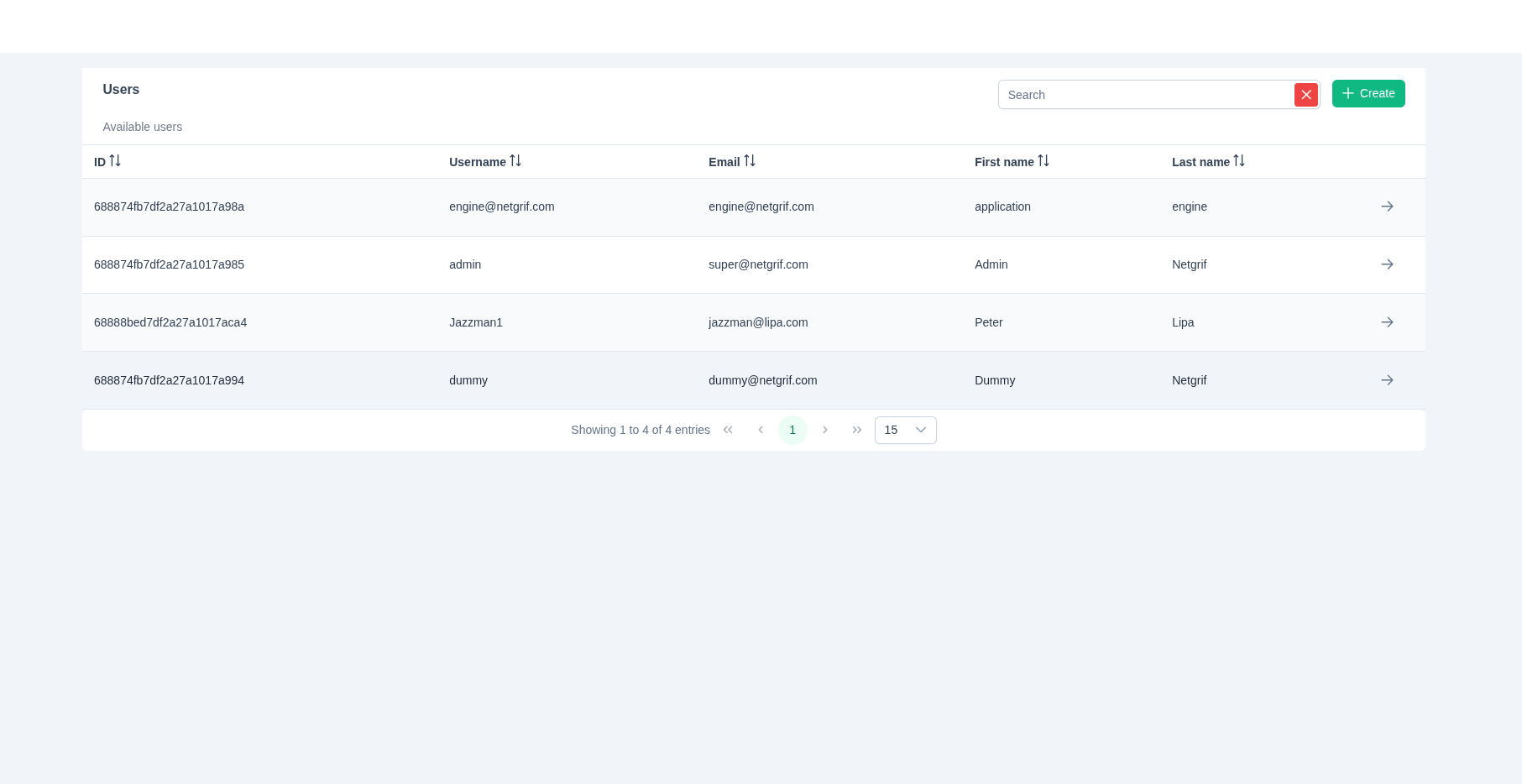Expand the rows per page dropdown
Image resolution: width=1522 pixels, height=784 pixels.
click(905, 430)
